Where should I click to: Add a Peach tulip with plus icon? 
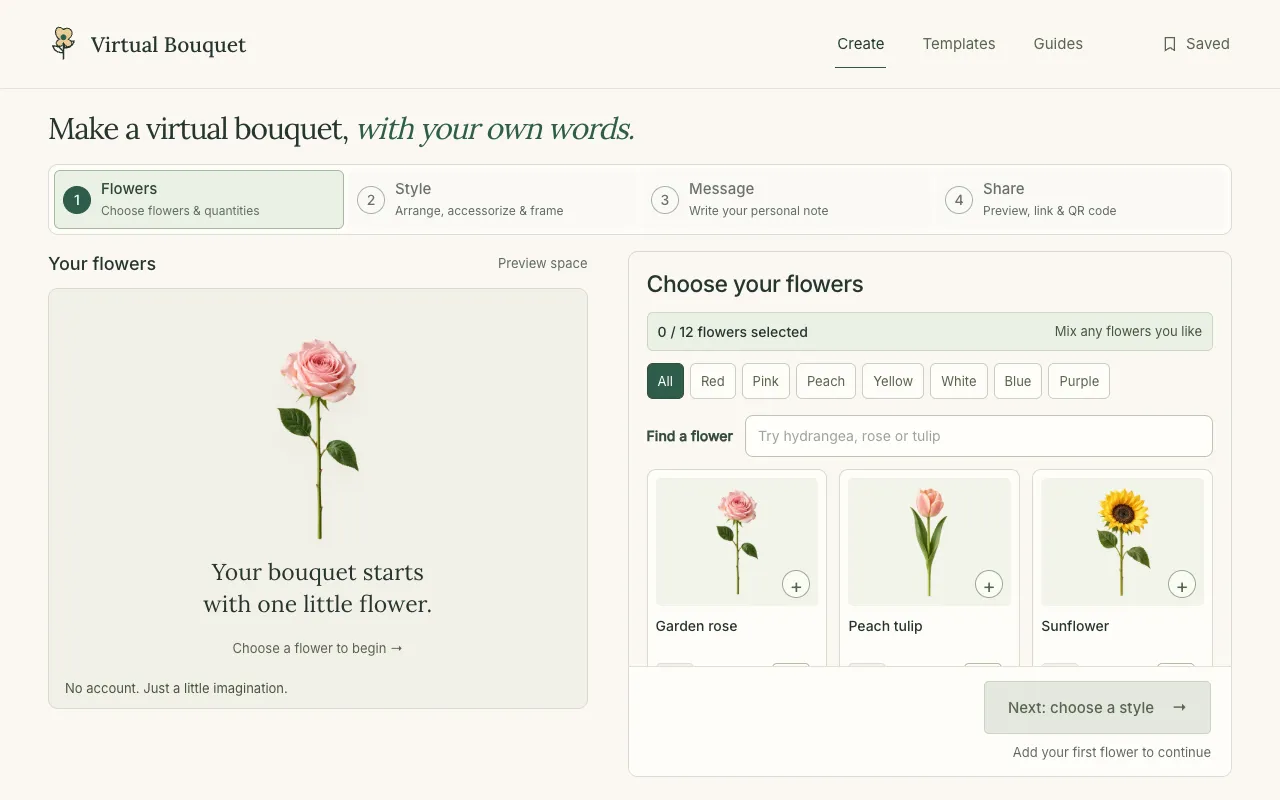[x=989, y=585]
